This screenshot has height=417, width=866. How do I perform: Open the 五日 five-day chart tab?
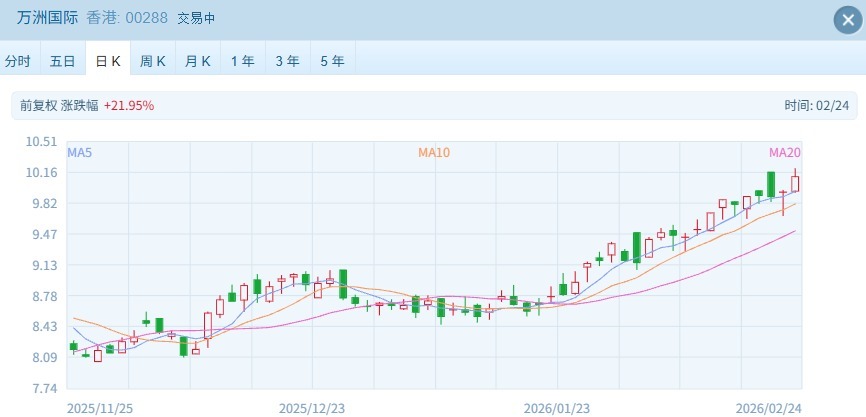click(x=63, y=61)
